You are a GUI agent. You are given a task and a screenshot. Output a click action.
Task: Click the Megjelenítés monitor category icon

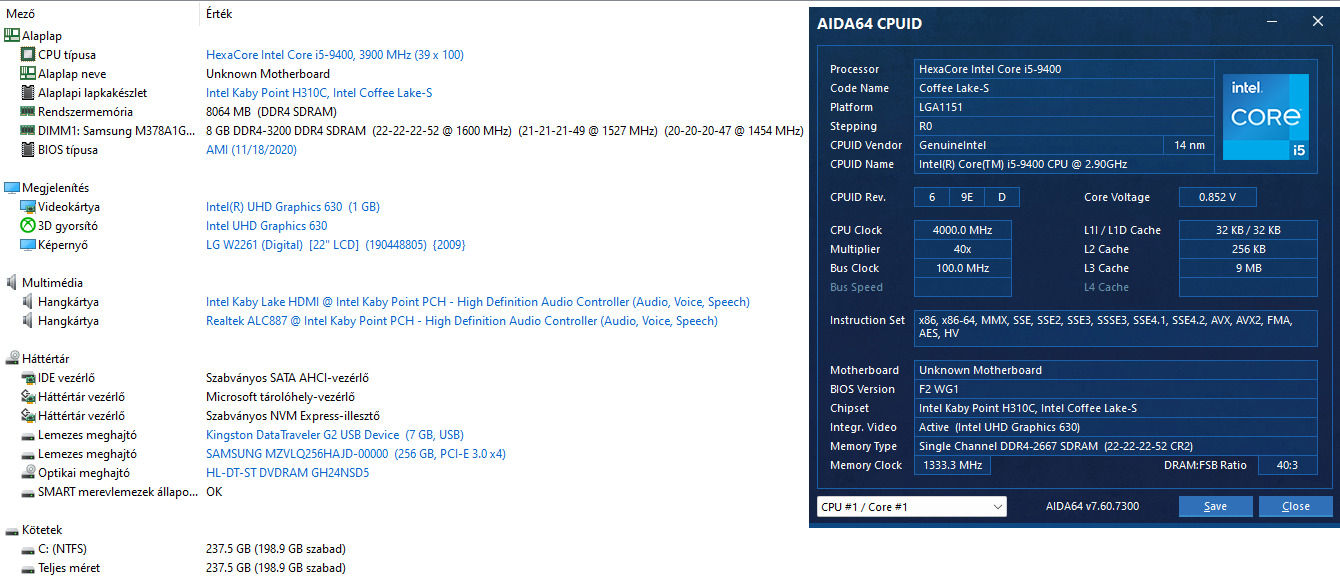click(x=12, y=188)
